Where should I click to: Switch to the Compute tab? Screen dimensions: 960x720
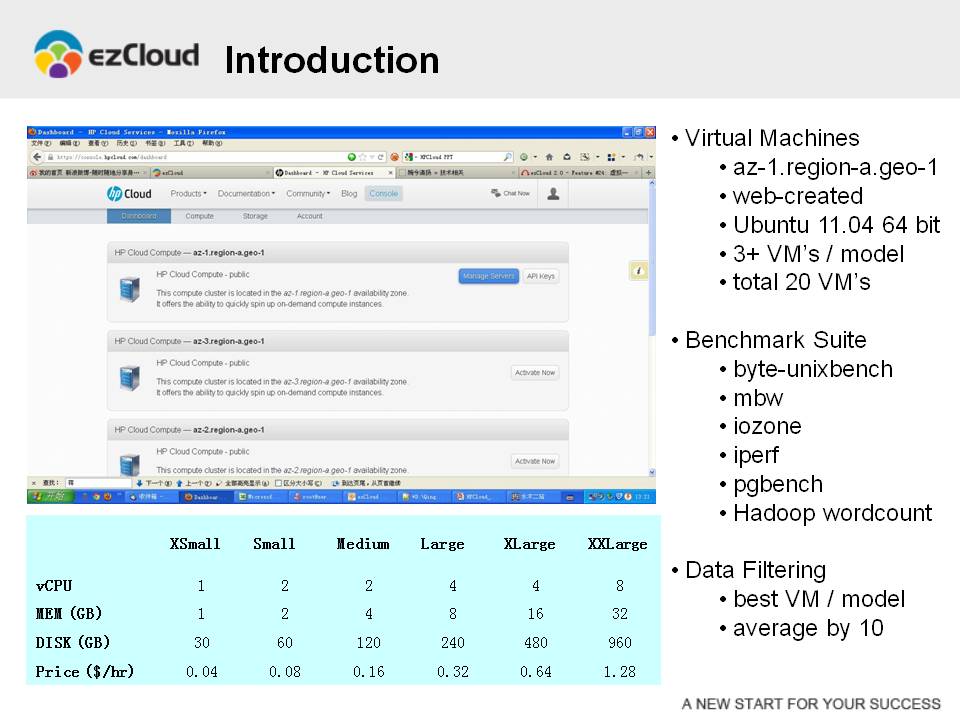199,216
